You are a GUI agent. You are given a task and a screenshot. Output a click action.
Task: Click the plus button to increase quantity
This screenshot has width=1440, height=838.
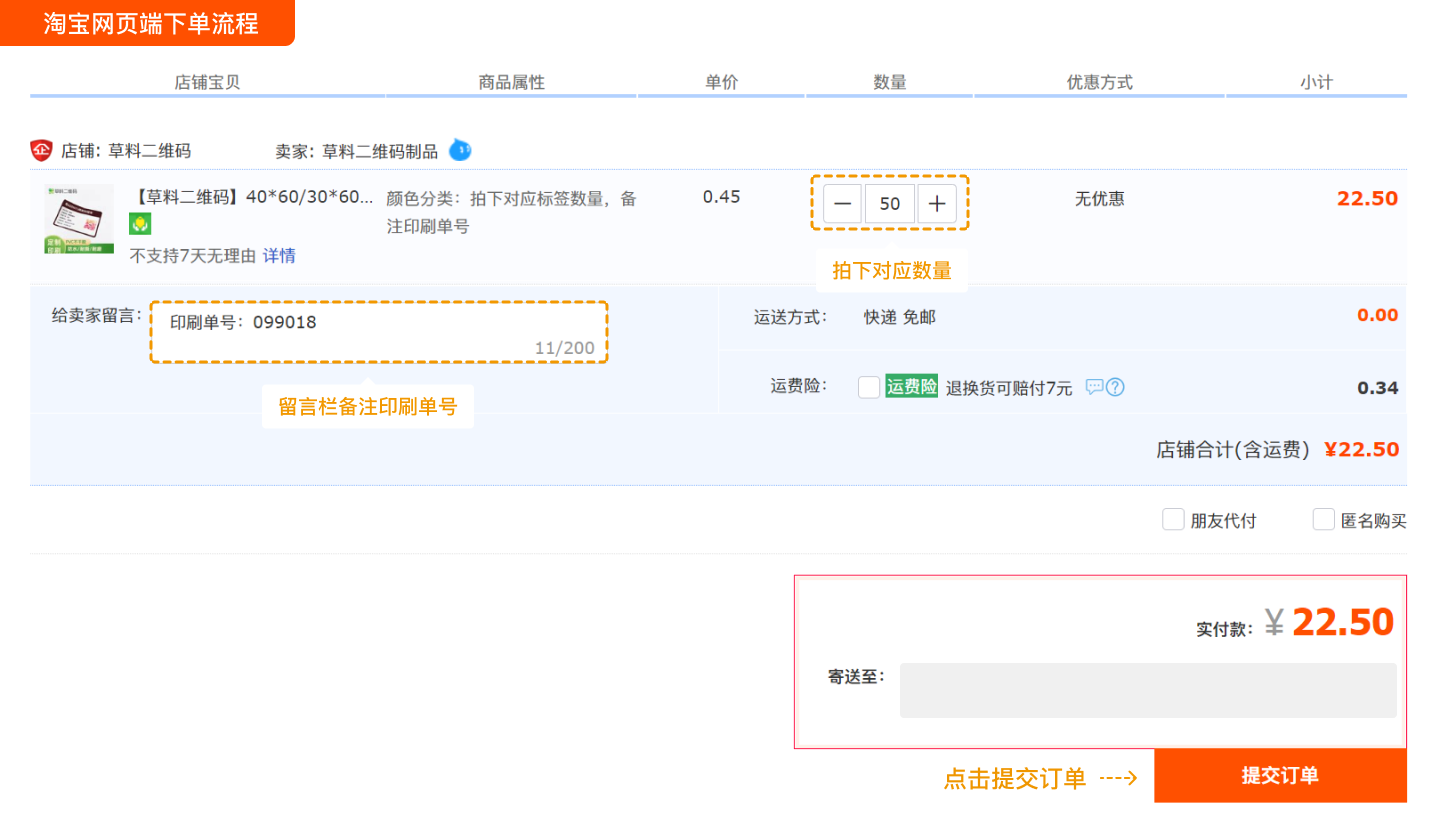click(937, 204)
